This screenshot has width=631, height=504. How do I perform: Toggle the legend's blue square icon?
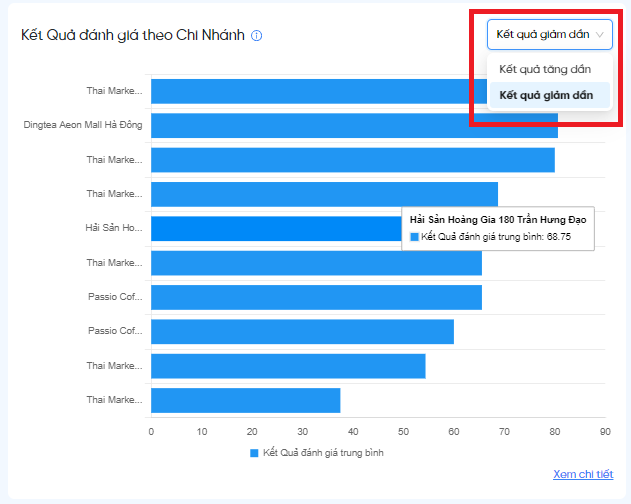254,453
